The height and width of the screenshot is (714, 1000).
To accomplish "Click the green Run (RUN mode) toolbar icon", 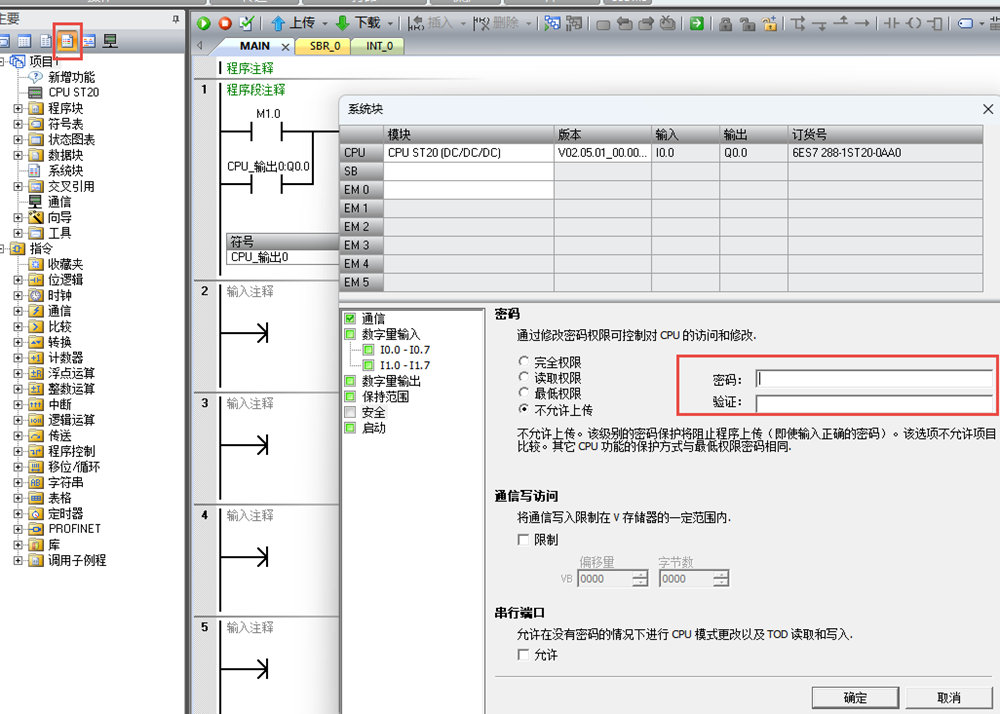I will (x=204, y=23).
